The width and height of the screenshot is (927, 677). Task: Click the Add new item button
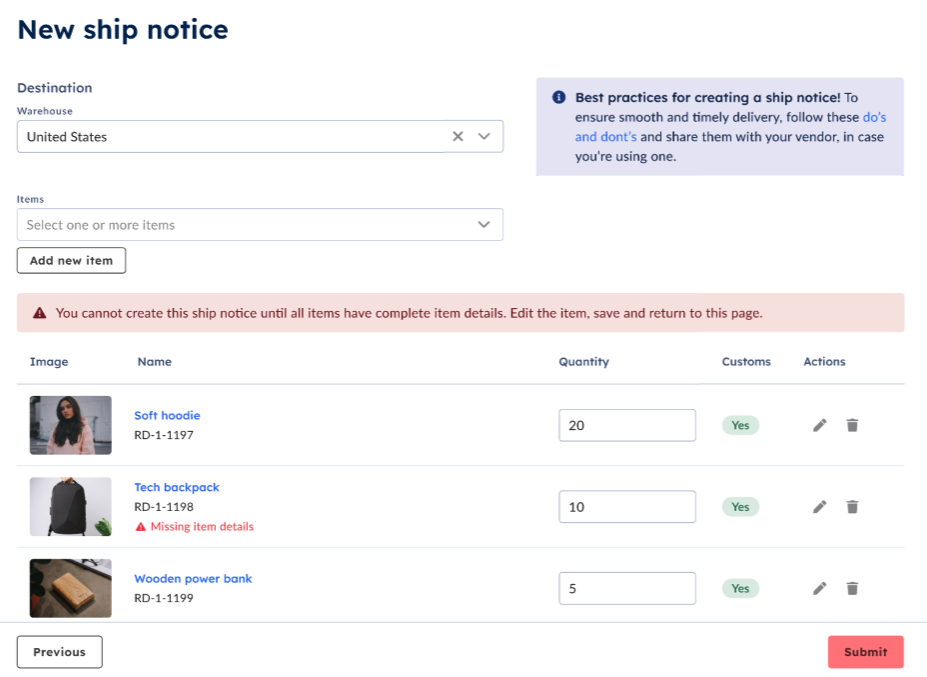(72, 261)
